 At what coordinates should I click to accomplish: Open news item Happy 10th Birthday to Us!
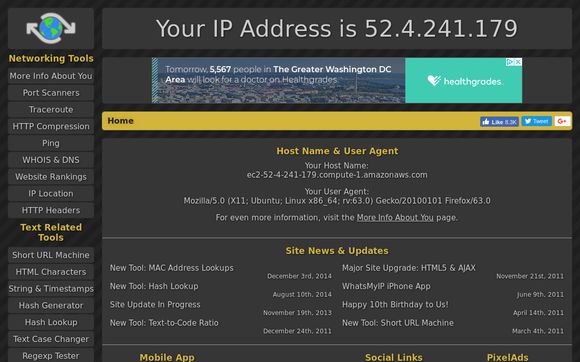(395, 304)
